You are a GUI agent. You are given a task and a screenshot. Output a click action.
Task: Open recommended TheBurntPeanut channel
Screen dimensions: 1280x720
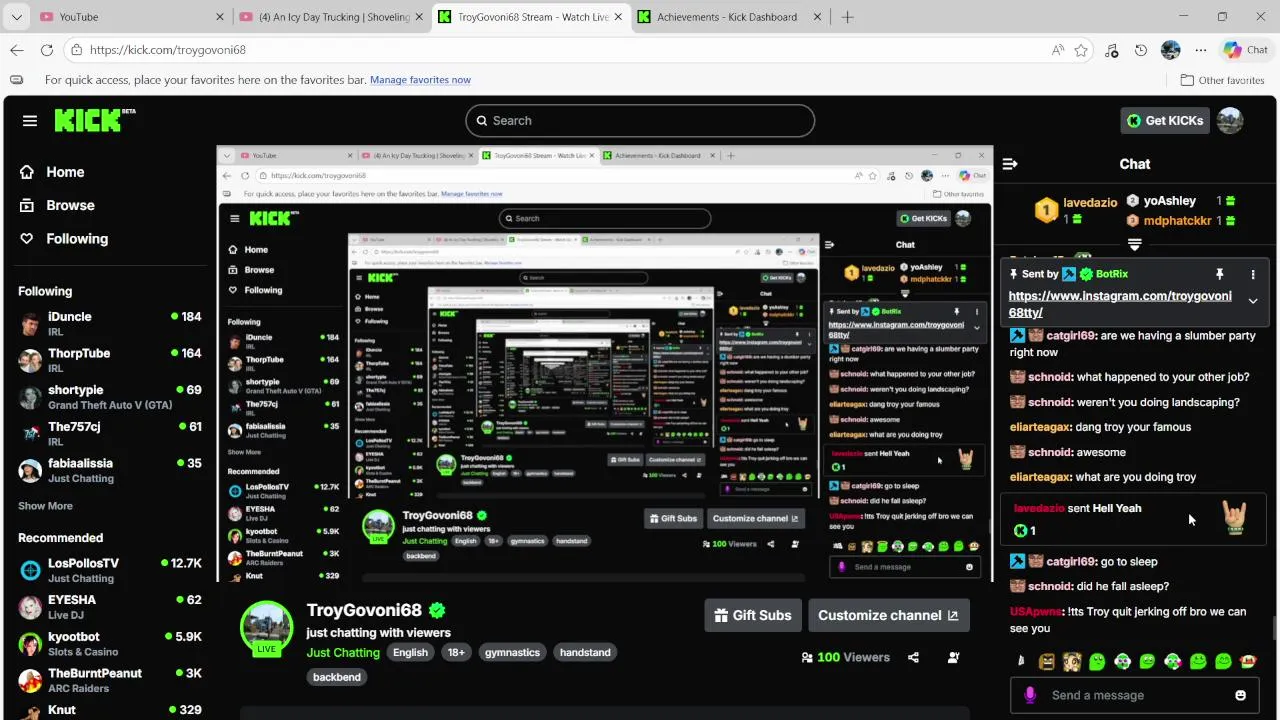pos(110,680)
